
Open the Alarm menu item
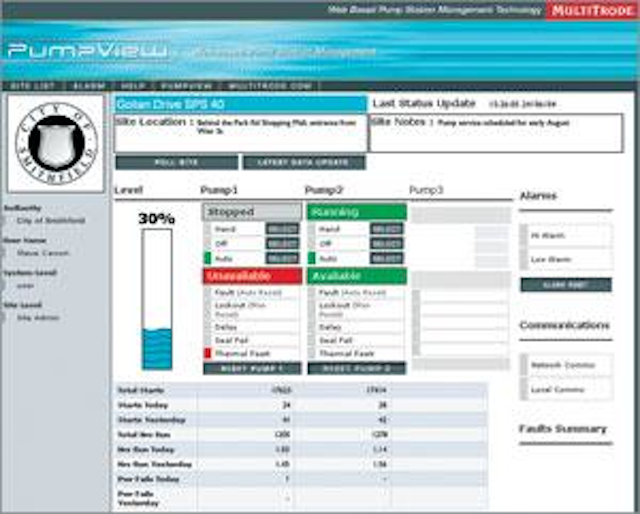click(x=89, y=86)
